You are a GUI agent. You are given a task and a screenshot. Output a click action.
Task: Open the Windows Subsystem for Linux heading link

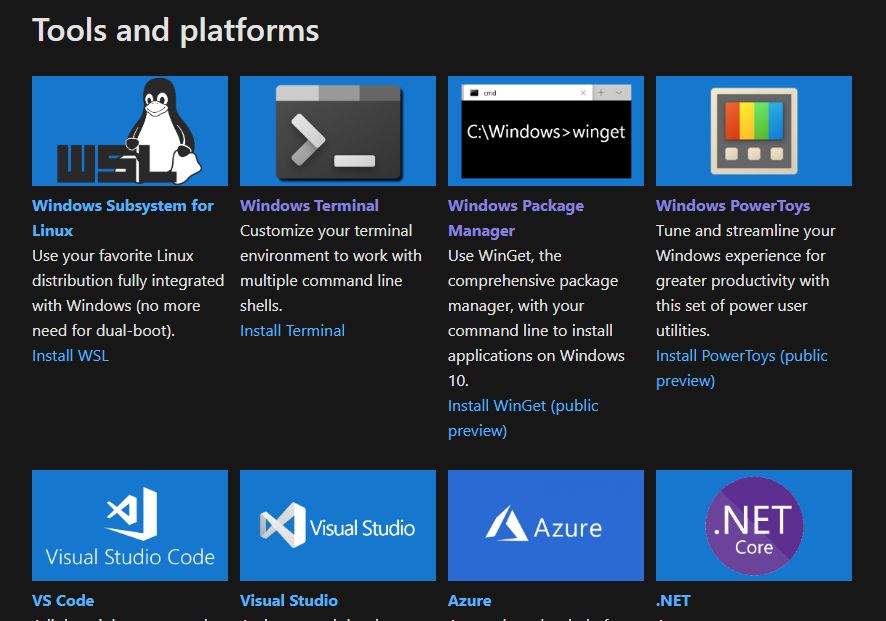123,218
